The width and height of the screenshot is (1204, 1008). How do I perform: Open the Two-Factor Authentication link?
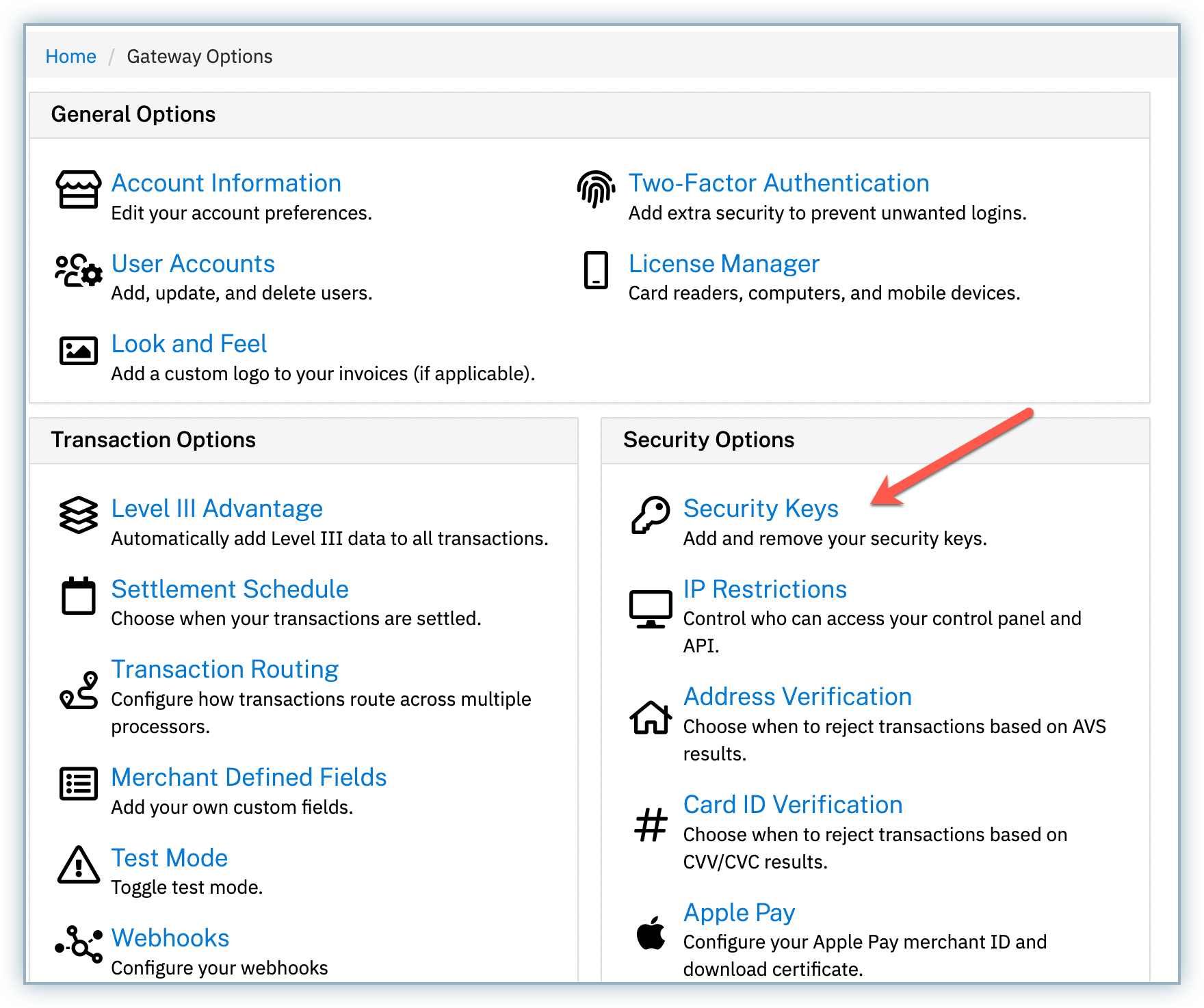778,183
